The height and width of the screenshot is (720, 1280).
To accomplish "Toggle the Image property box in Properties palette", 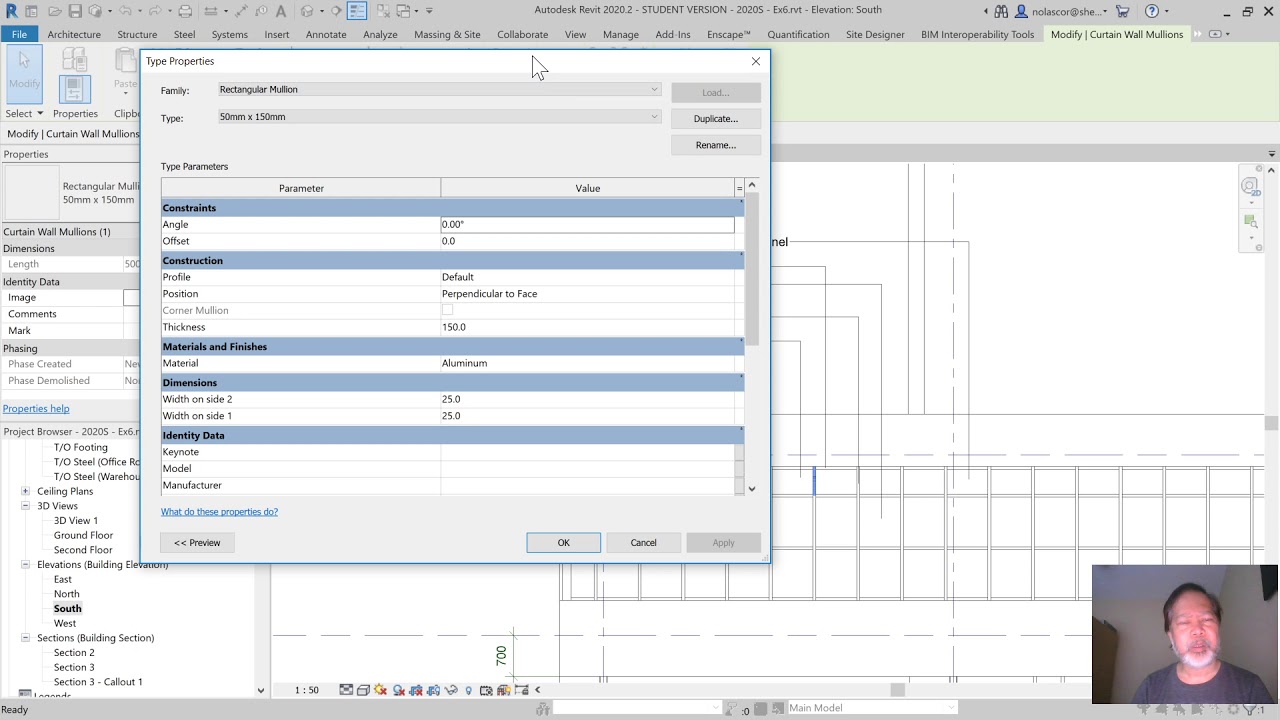I will (x=131, y=297).
